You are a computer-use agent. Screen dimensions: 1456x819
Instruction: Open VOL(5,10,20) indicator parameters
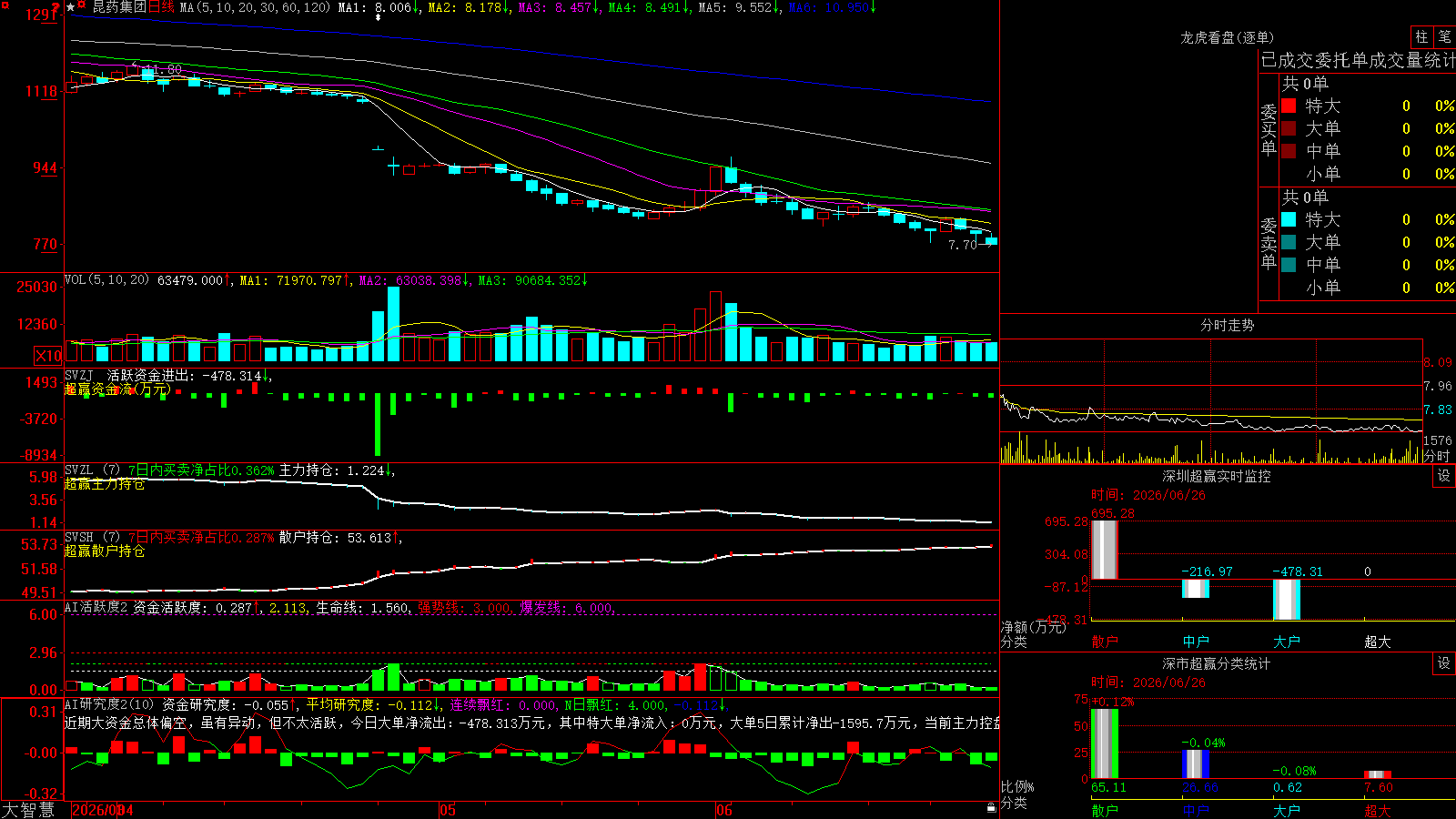tap(107, 280)
